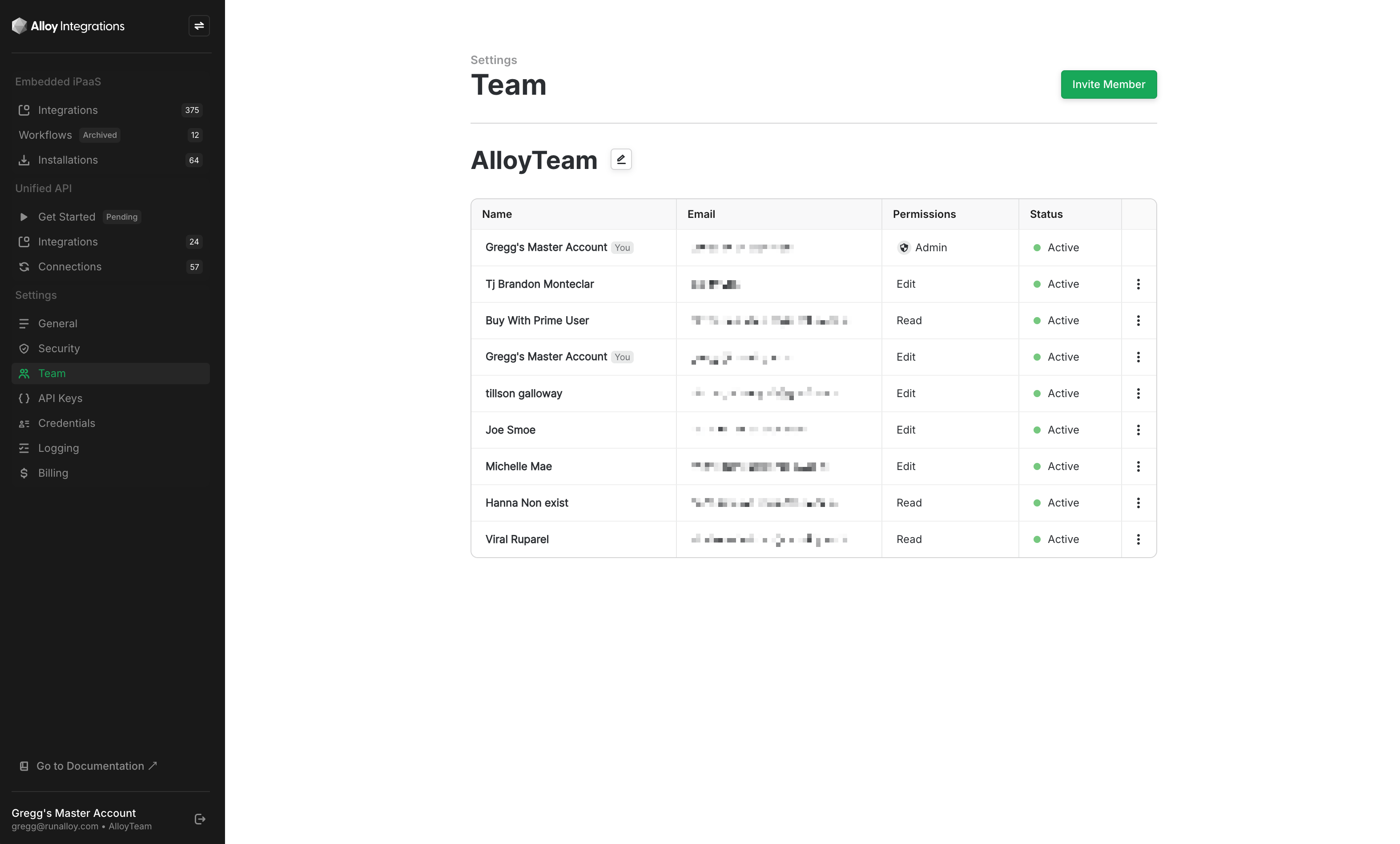Open actions menu for Viral Ruparel
1400x844 pixels.
point(1138,539)
